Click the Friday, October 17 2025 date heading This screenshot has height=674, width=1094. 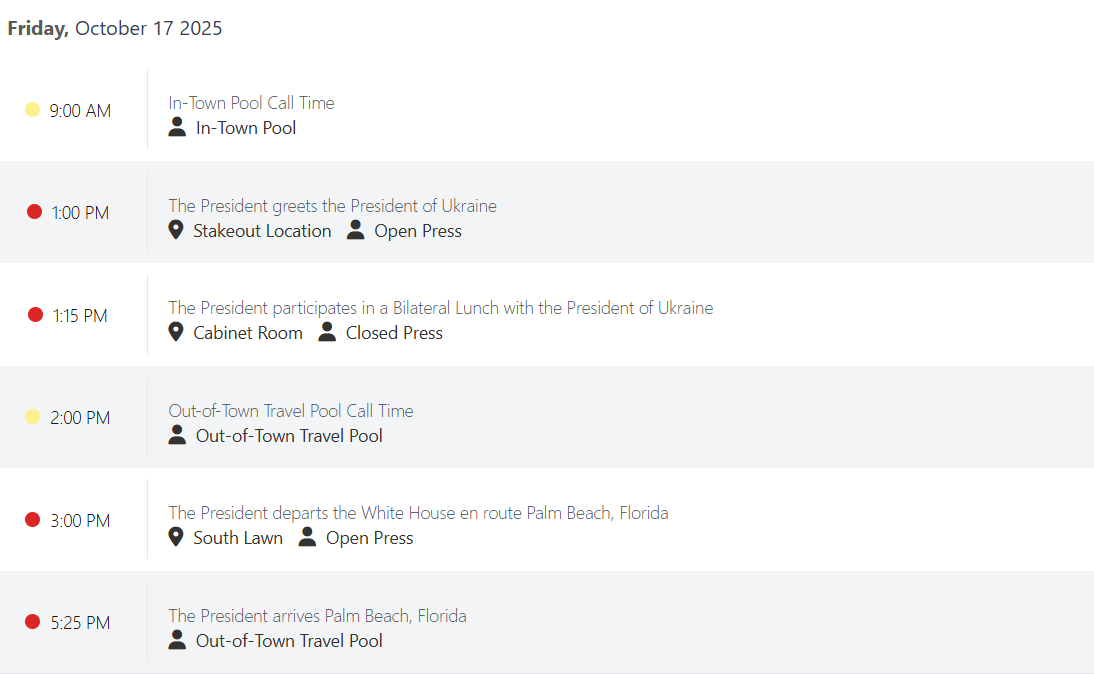coord(115,28)
